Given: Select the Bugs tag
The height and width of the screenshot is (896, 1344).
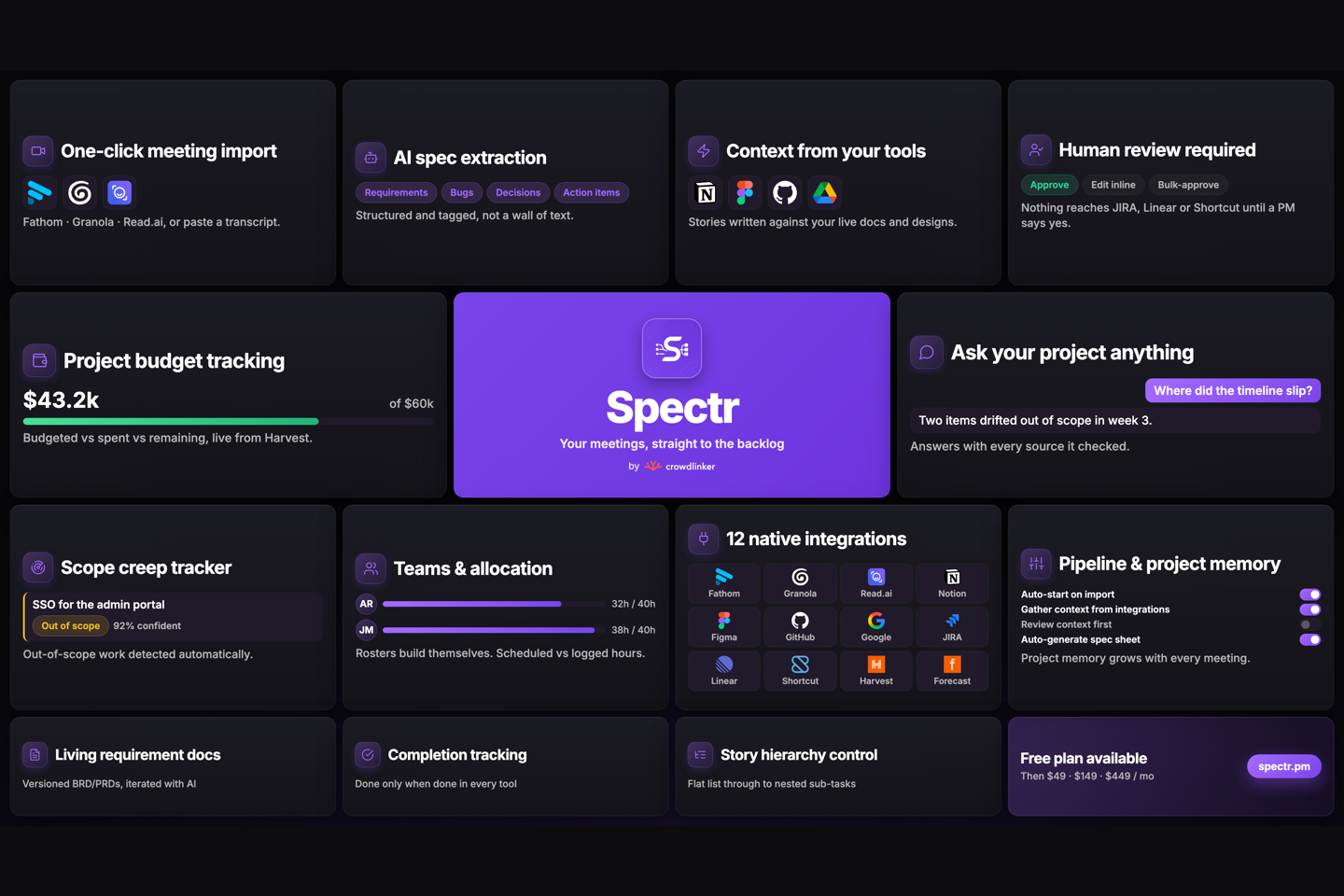Looking at the screenshot, I should coord(462,192).
